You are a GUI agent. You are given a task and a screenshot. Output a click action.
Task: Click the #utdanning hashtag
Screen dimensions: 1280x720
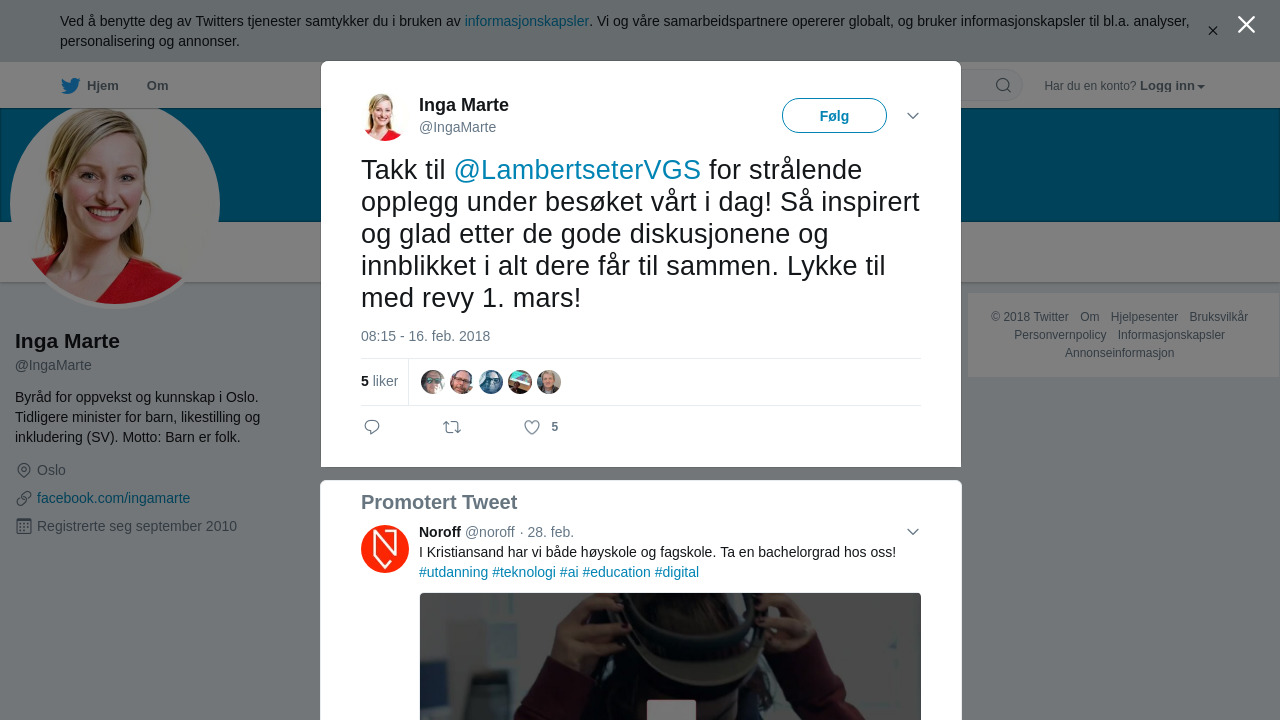pyautogui.click(x=453, y=572)
